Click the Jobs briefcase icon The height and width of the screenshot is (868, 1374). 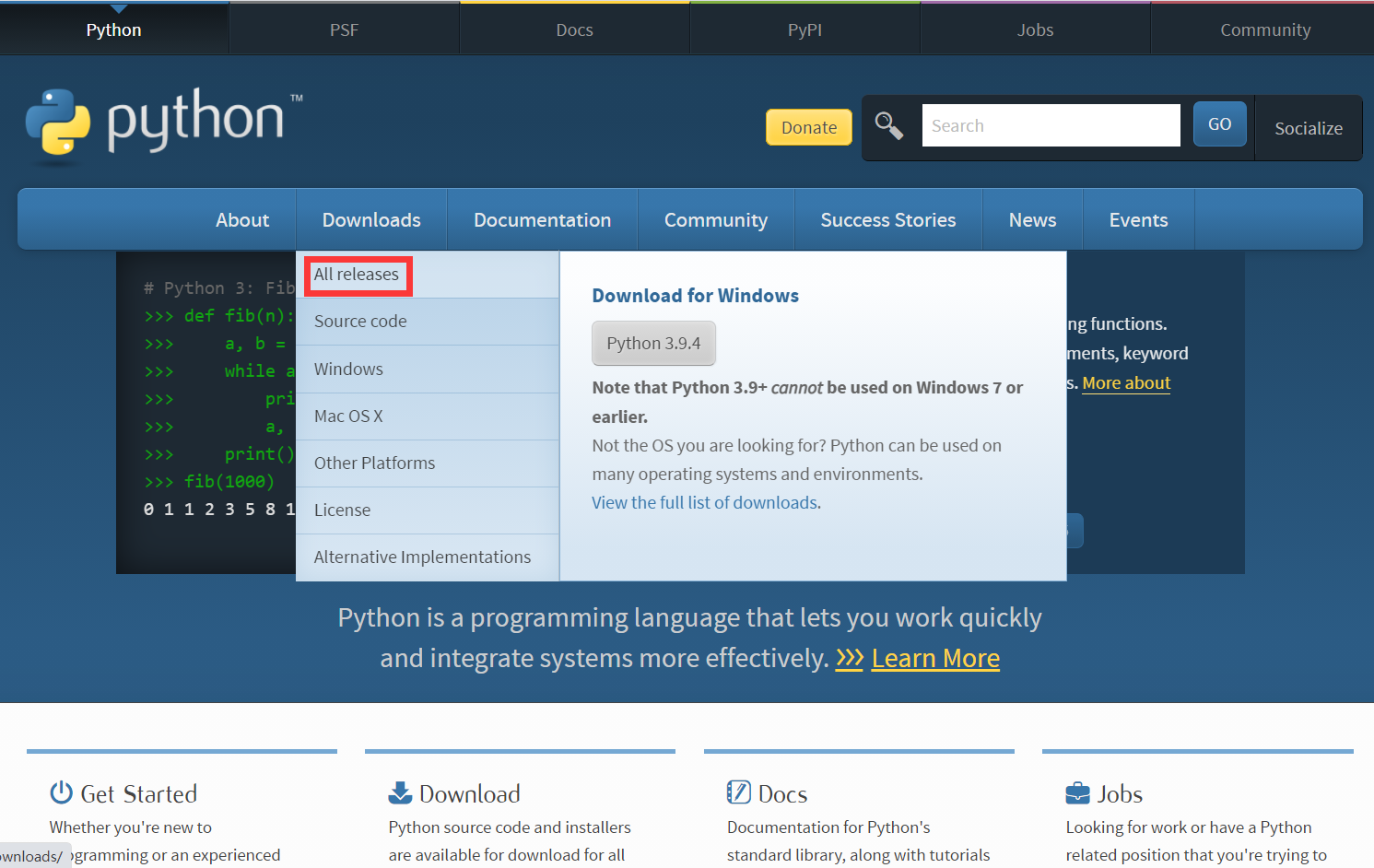coord(1077,792)
